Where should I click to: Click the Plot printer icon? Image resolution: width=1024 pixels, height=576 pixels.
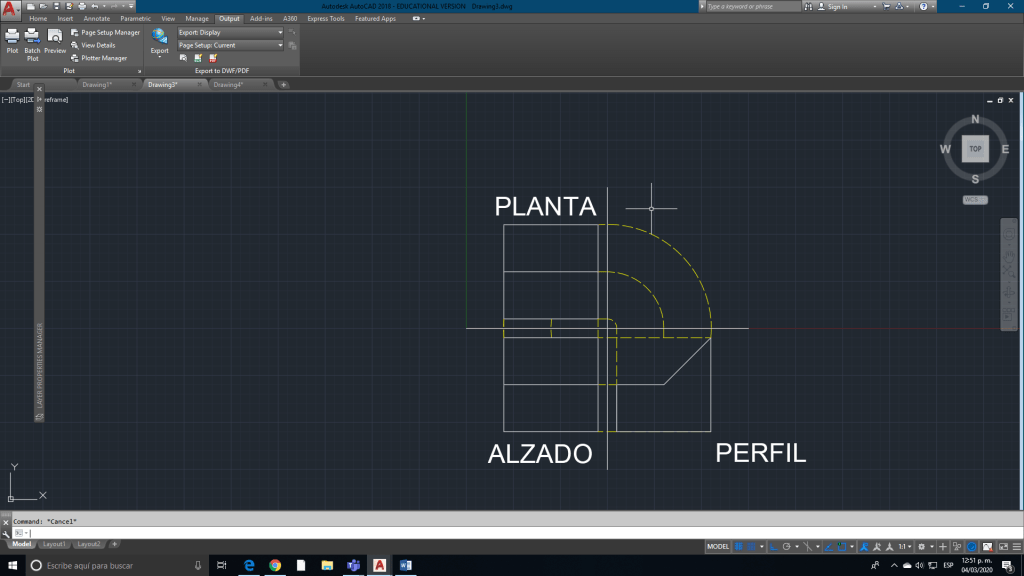(x=12, y=38)
